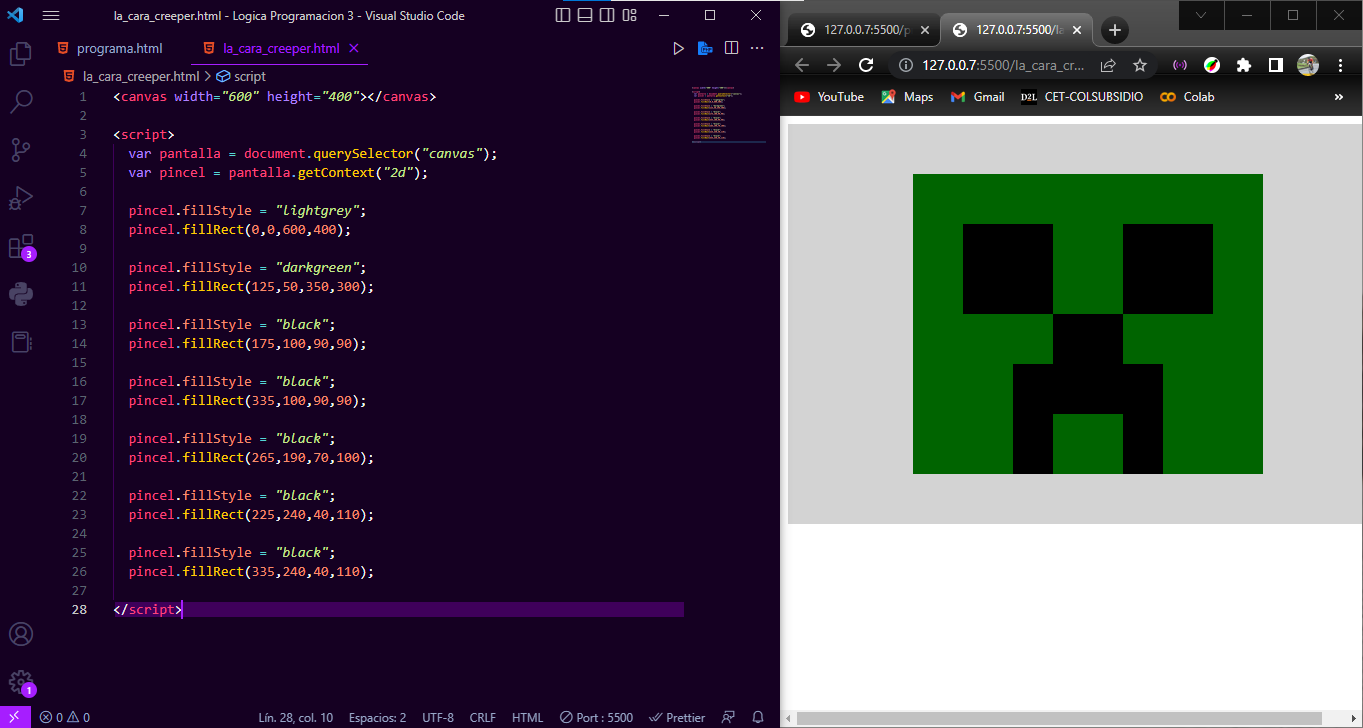Open the Run and Debug view
Image resolution: width=1363 pixels, height=728 pixels.
pyautogui.click(x=21, y=198)
